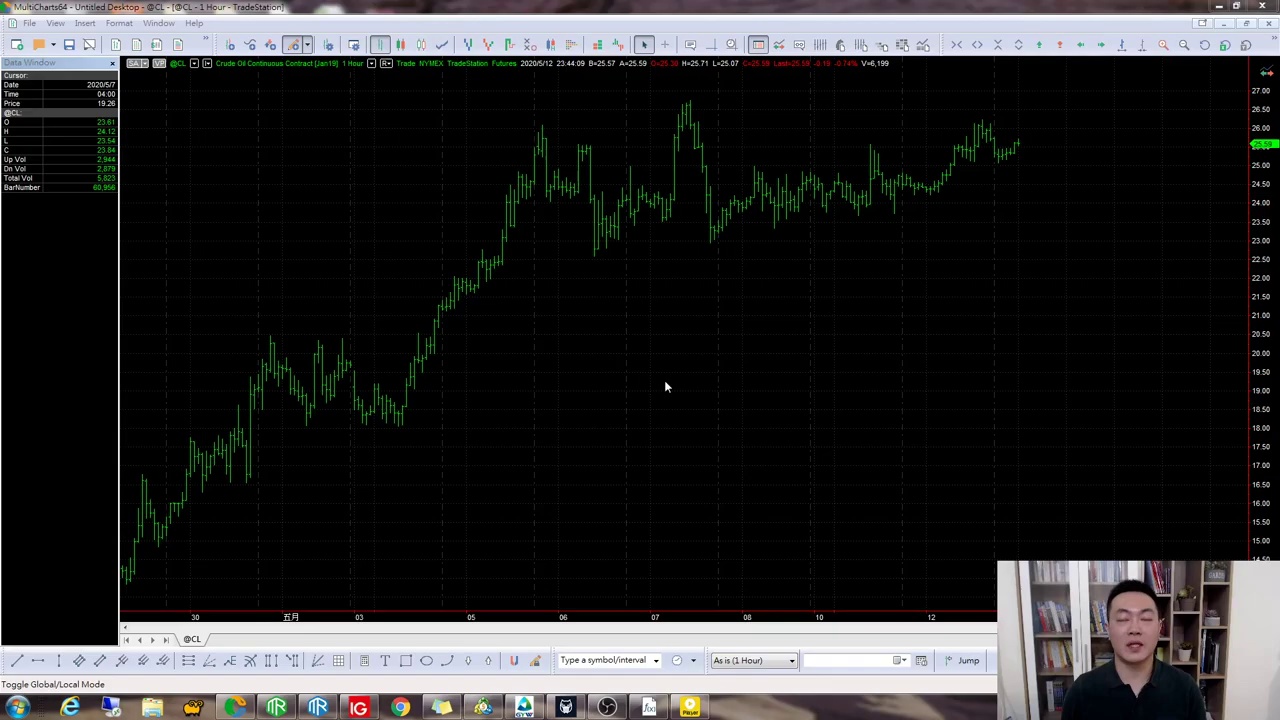Click the green left arrow icon

coord(1080,45)
